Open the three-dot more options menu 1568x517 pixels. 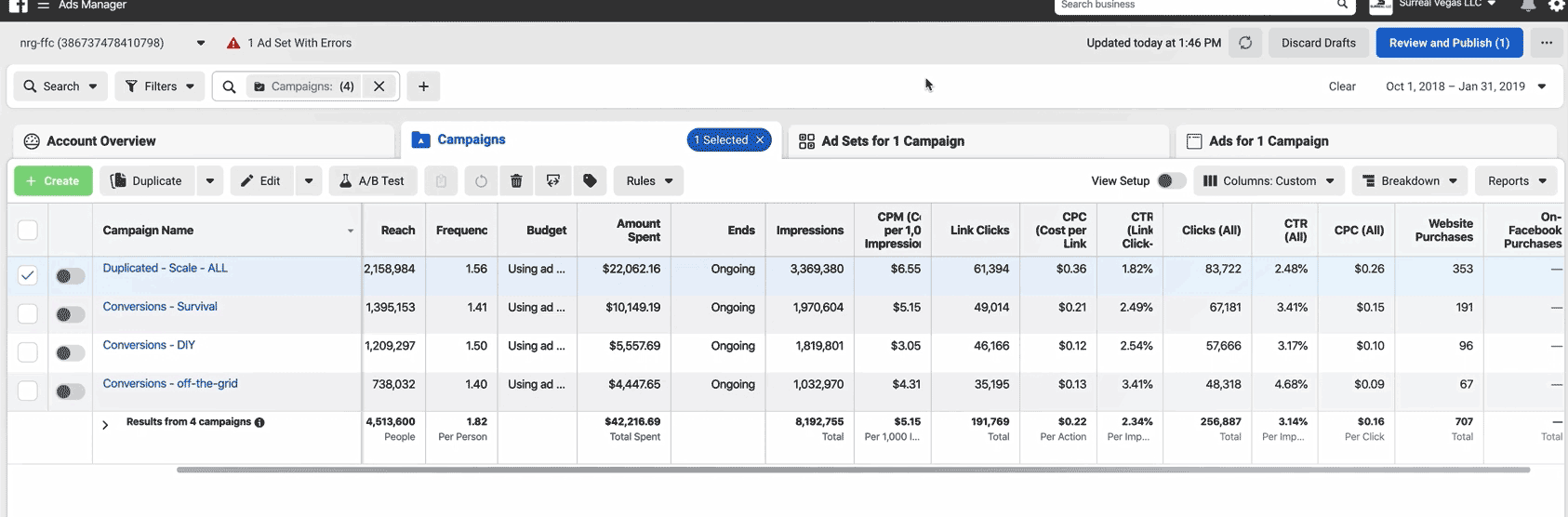1546,43
